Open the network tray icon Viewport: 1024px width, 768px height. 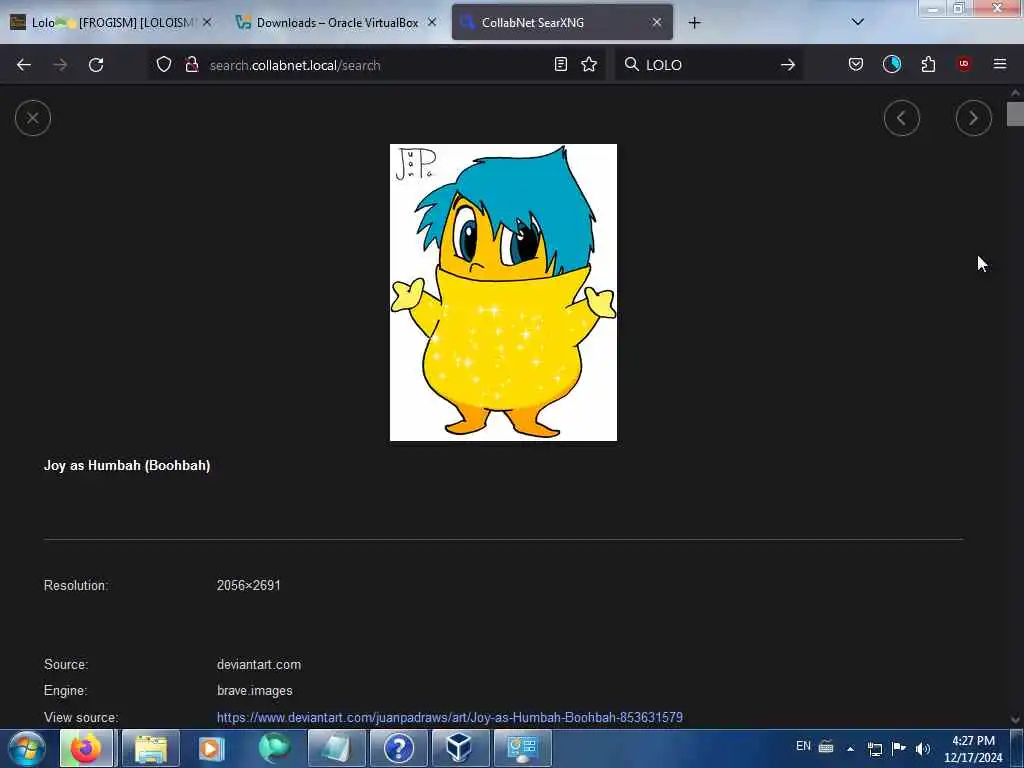click(874, 749)
